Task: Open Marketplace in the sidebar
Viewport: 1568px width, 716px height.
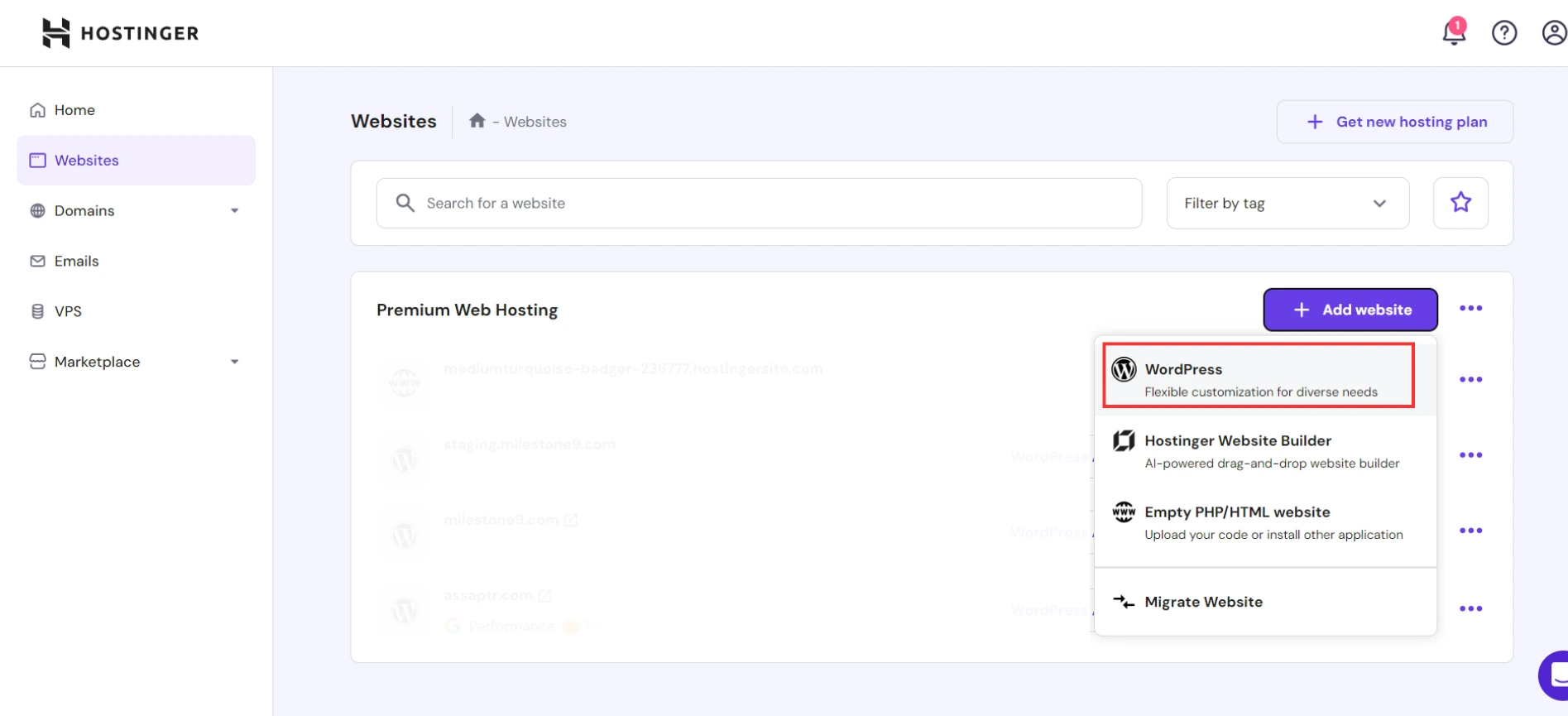Action: (137, 362)
